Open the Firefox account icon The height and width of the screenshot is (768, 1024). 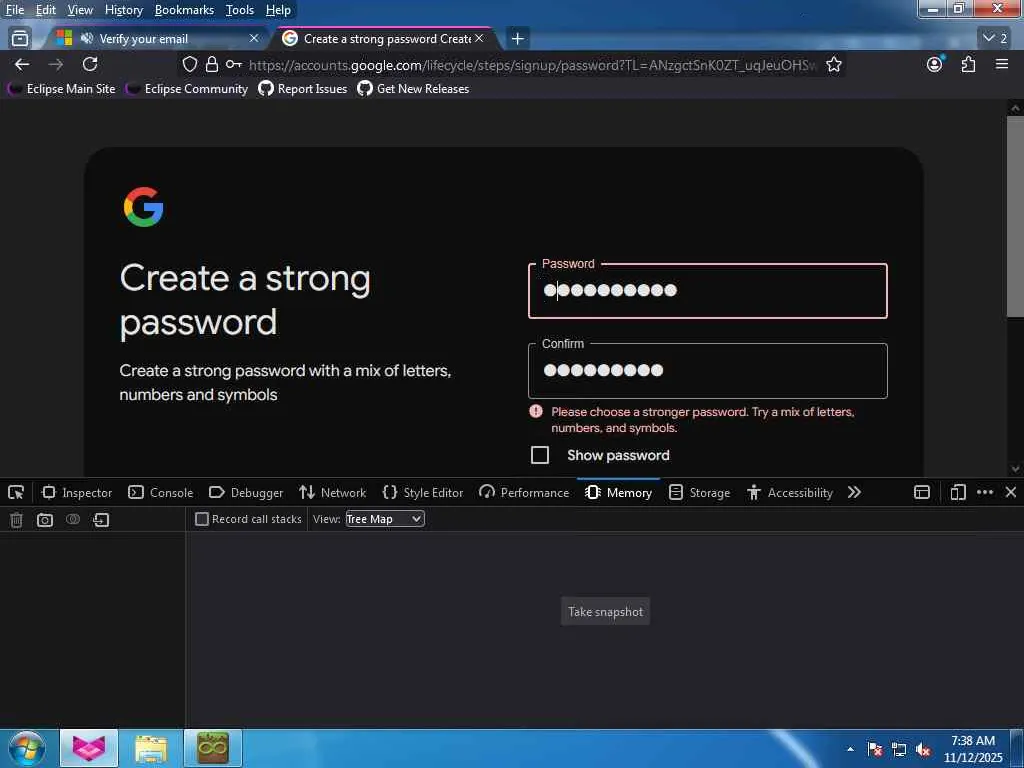(x=935, y=64)
